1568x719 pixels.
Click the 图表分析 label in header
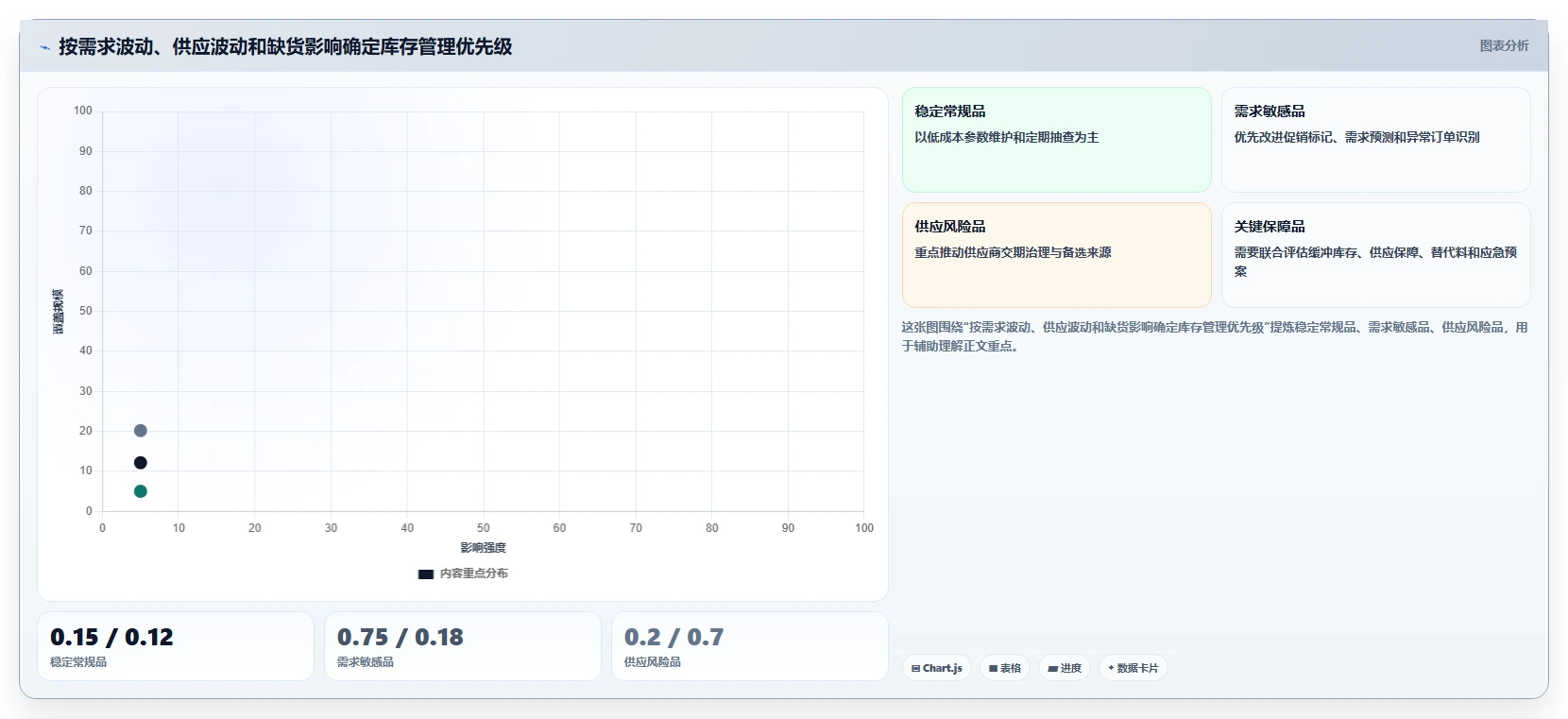click(1504, 45)
